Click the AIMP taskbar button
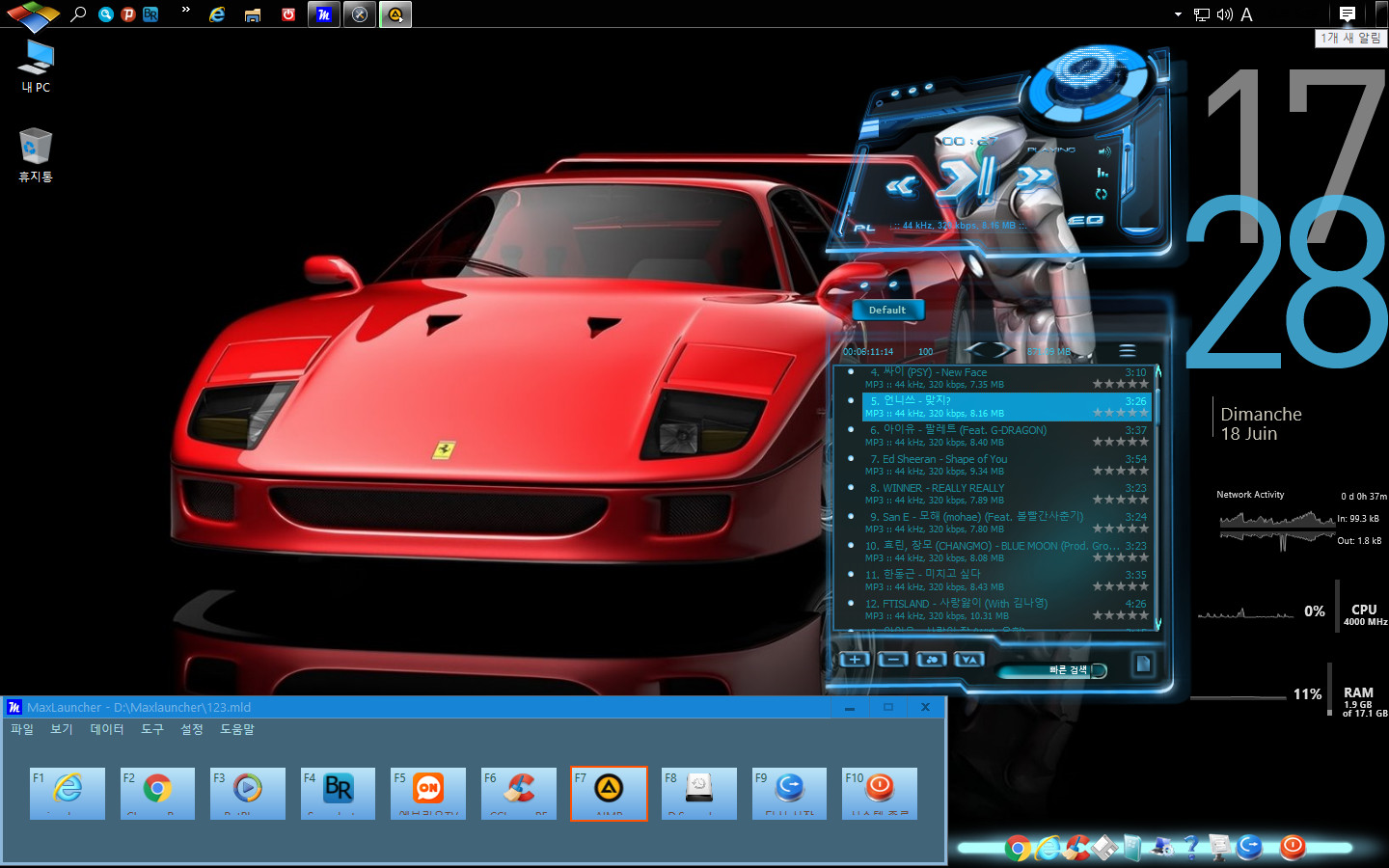 (395, 14)
